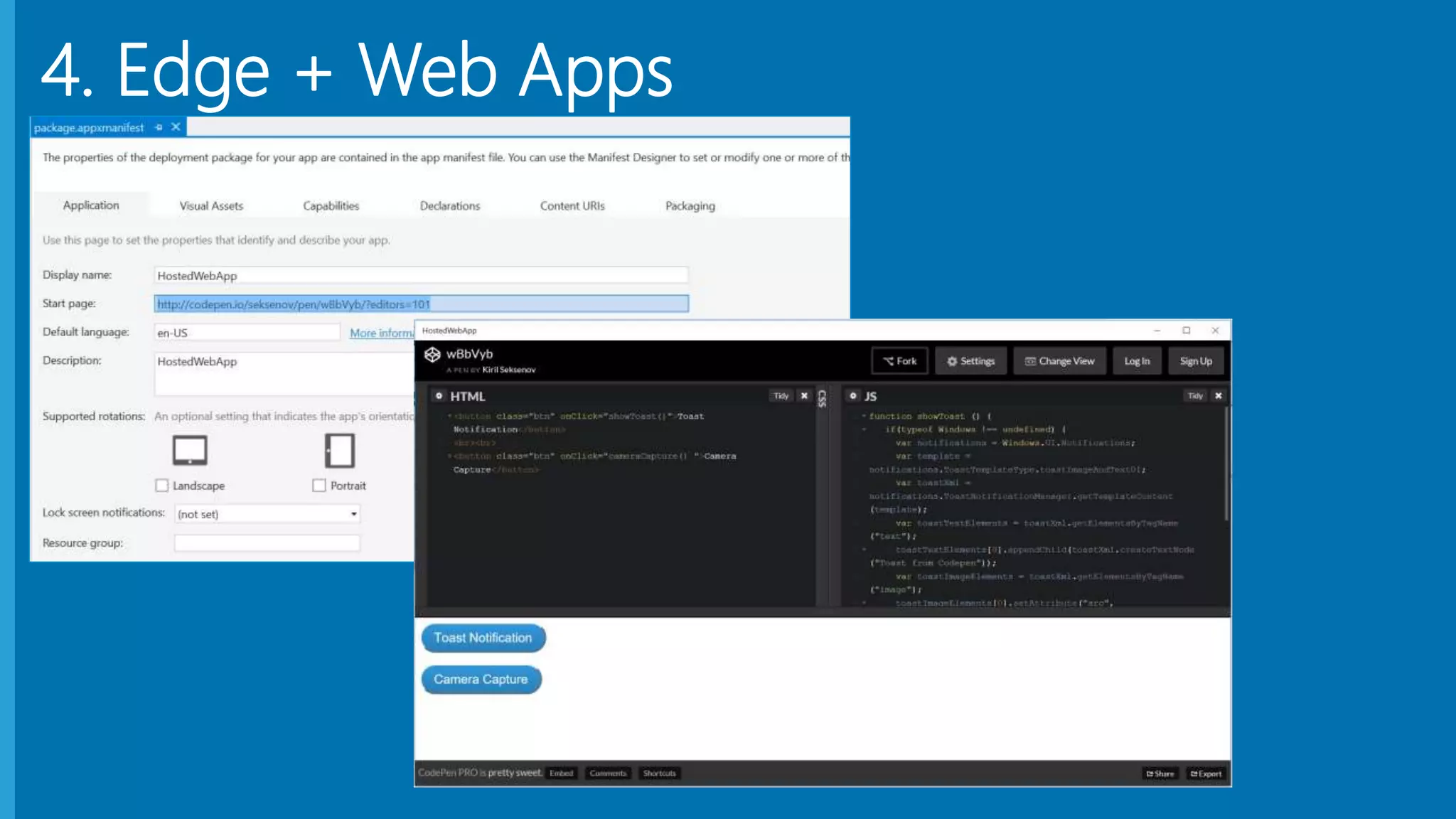Tidy the JS code
This screenshot has height=819, width=1456.
(1195, 396)
